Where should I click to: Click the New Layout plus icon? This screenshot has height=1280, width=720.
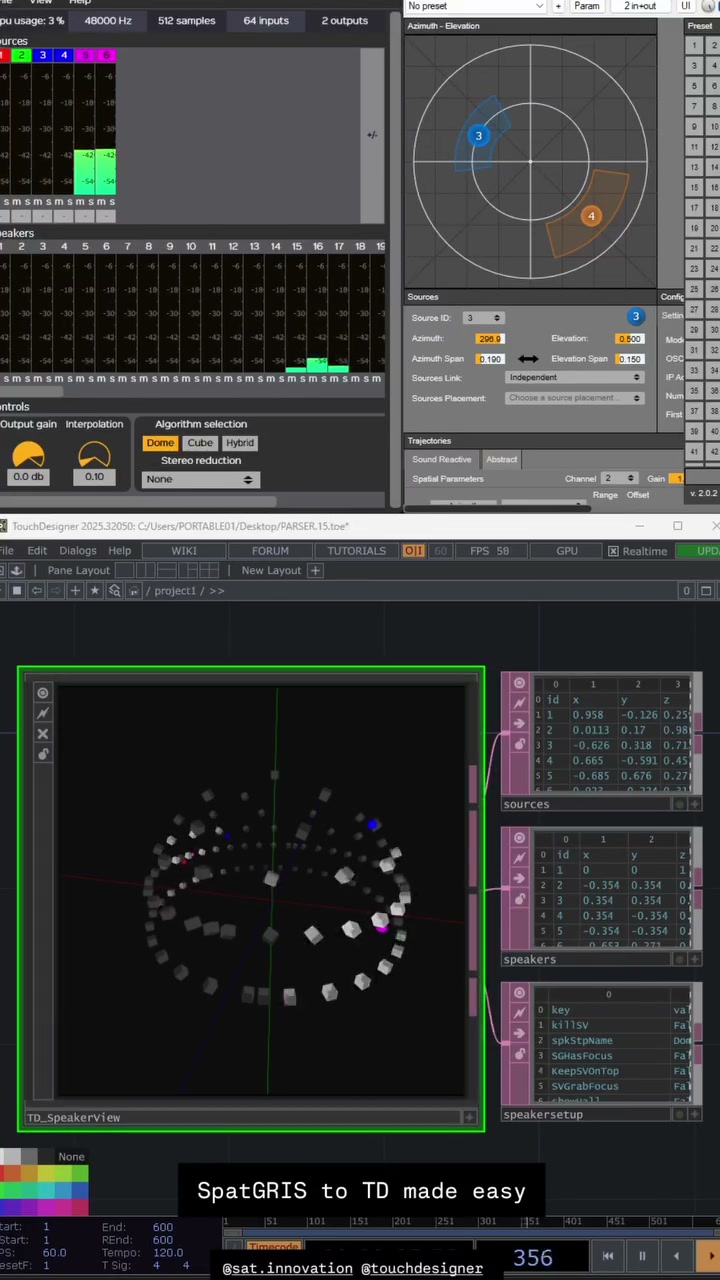click(315, 570)
